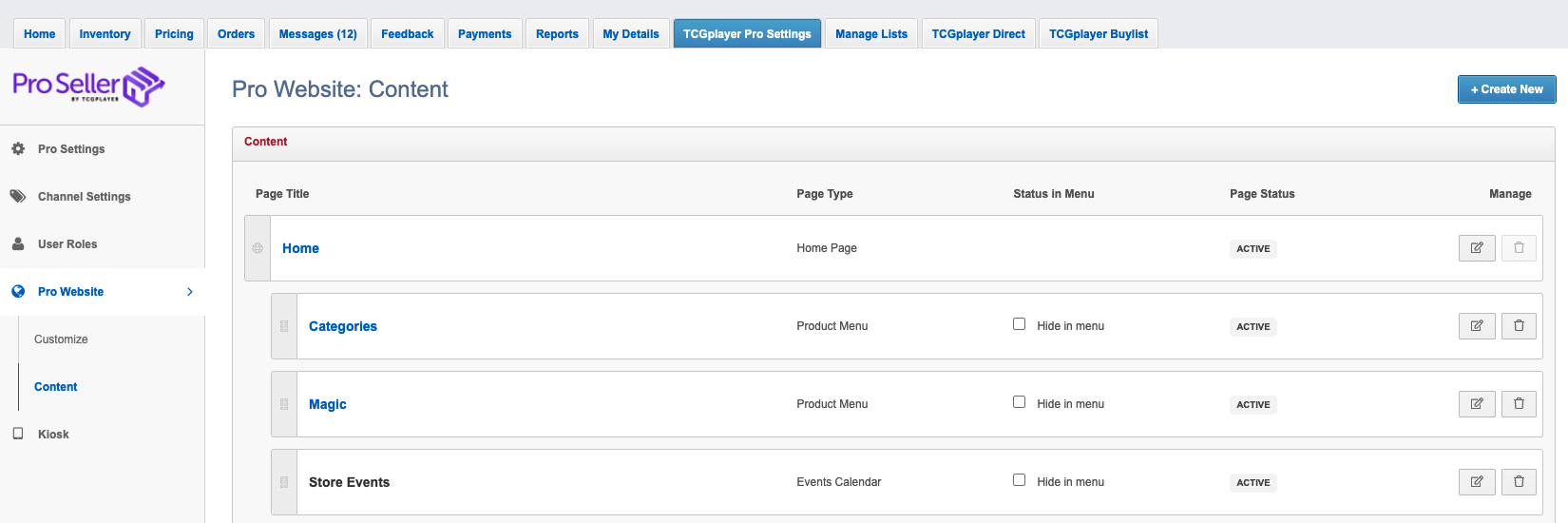The image size is (1568, 523).
Task: Open the My Details tab
Action: [631, 34]
